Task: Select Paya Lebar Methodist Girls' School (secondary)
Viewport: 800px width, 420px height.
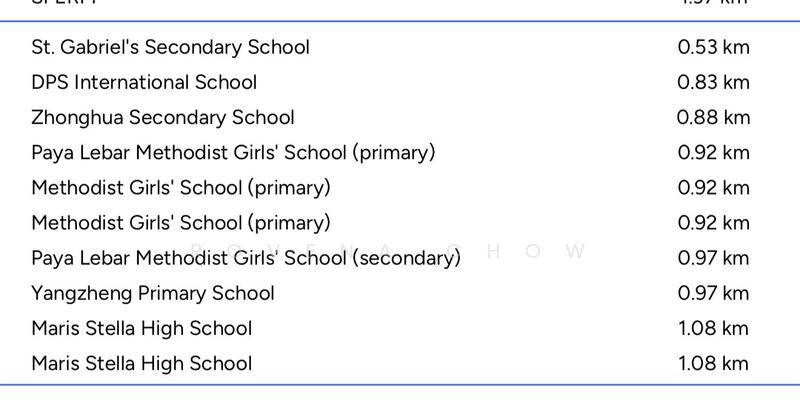Action: (x=246, y=258)
